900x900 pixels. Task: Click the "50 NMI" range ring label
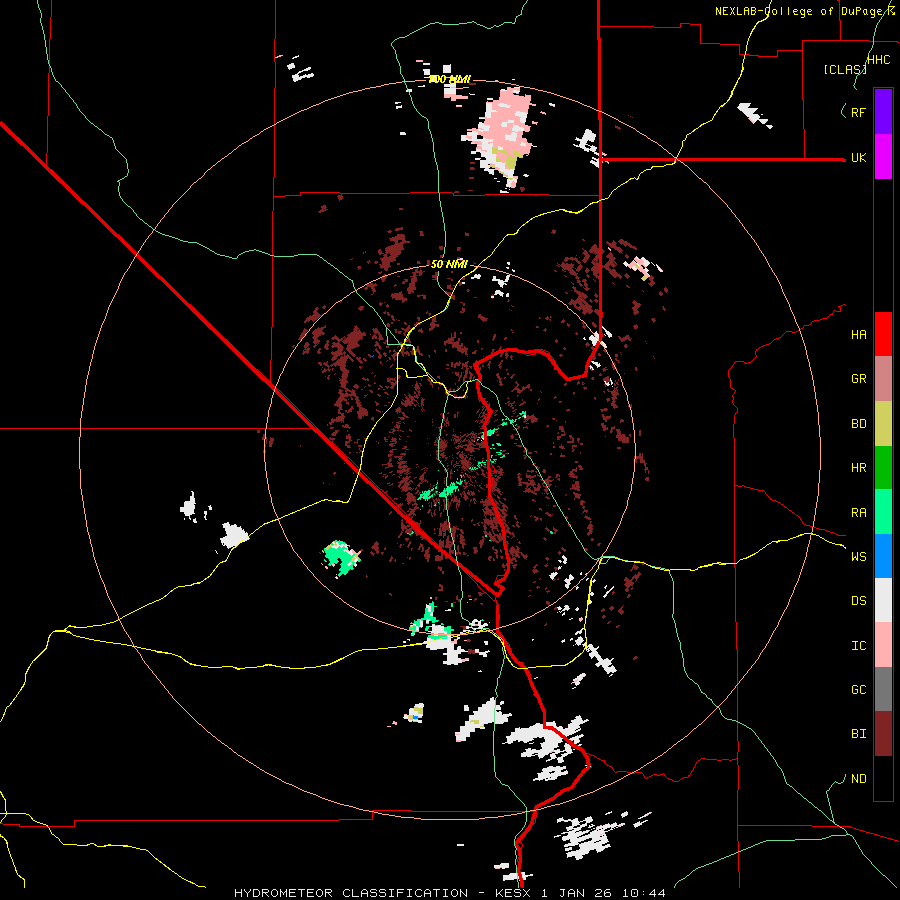tap(449, 264)
